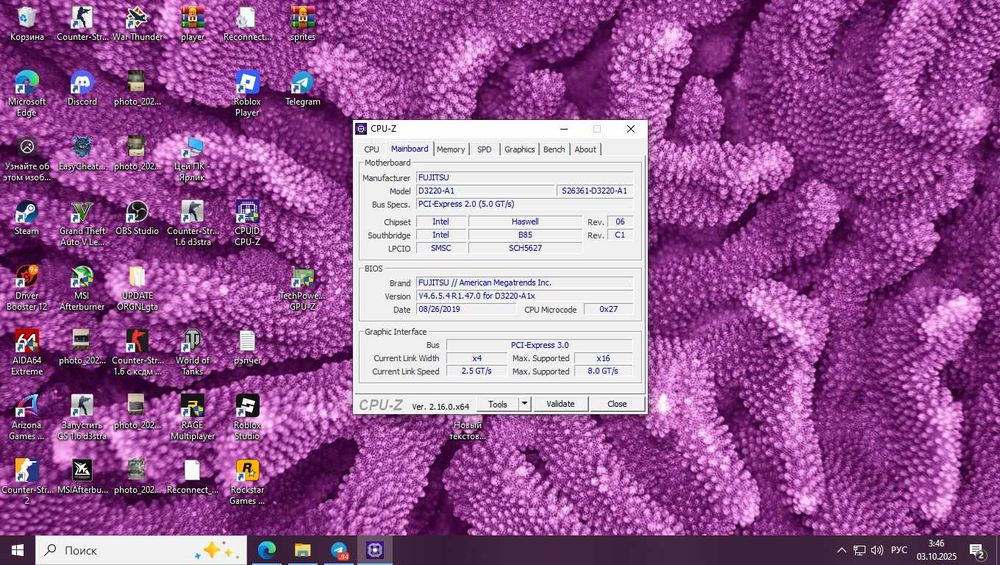The height and width of the screenshot is (565, 1000).
Task: Open the Graphics tab in CPU-Z
Action: coord(519,149)
